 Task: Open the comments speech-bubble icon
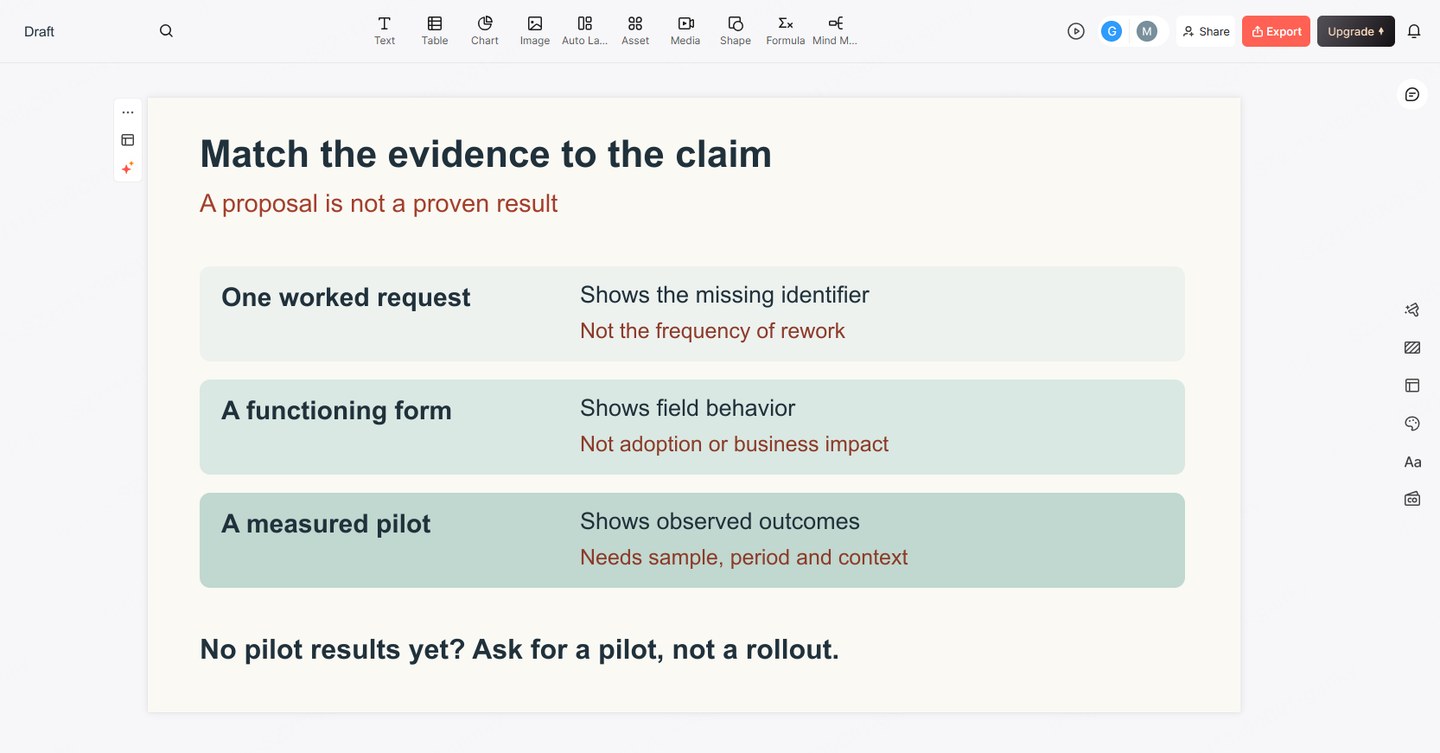point(1412,94)
